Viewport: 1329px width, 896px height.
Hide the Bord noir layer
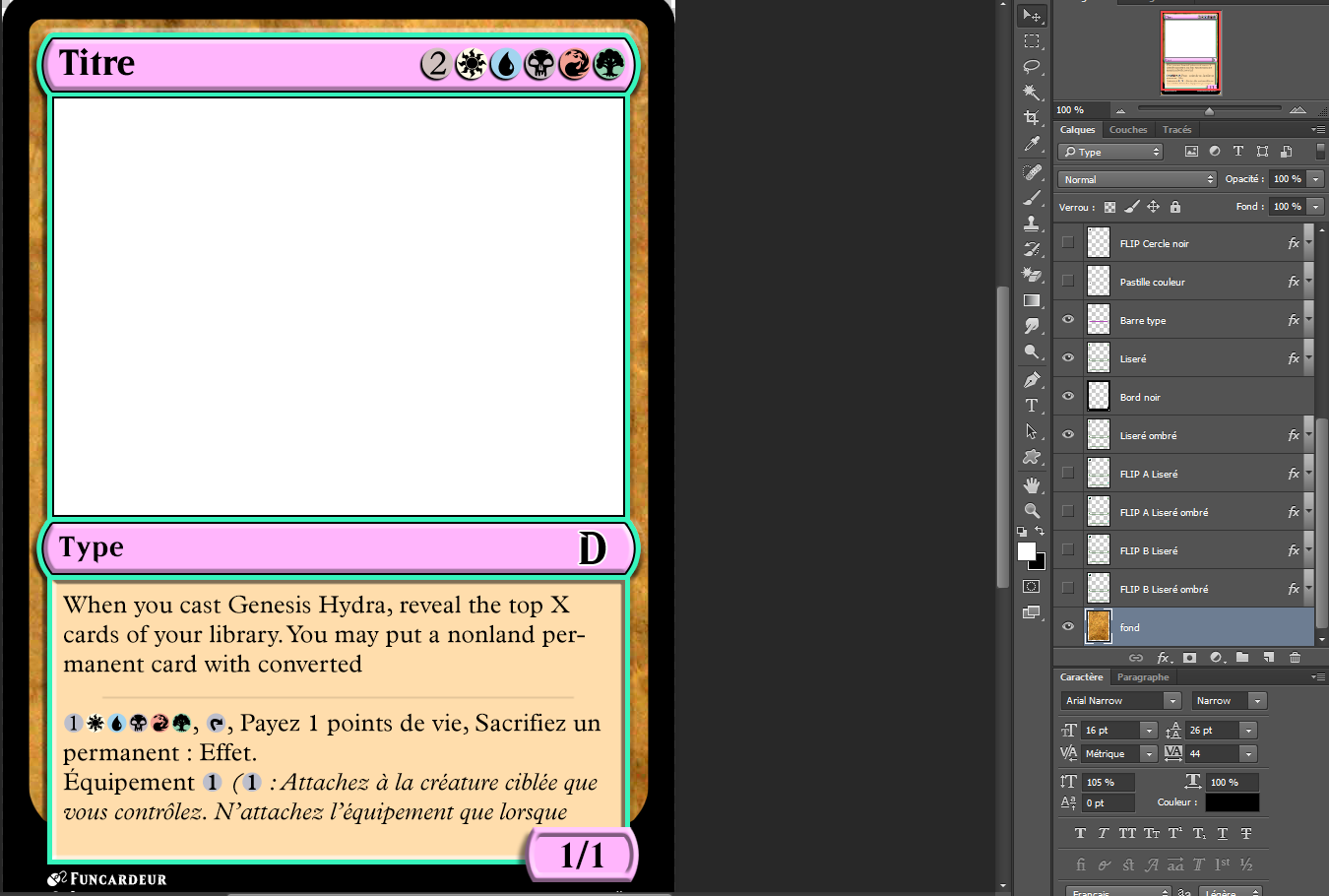click(1068, 396)
